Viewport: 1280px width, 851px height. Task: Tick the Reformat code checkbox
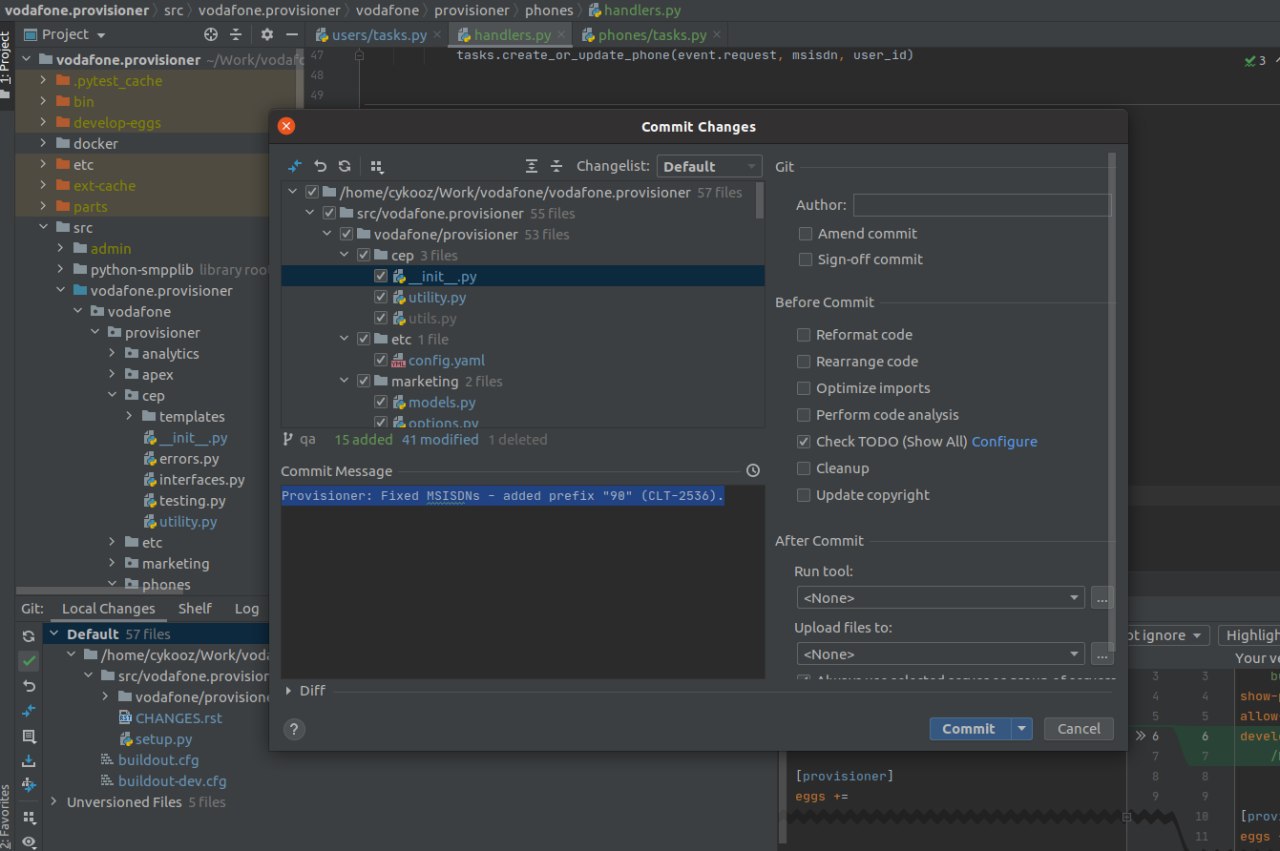point(803,335)
